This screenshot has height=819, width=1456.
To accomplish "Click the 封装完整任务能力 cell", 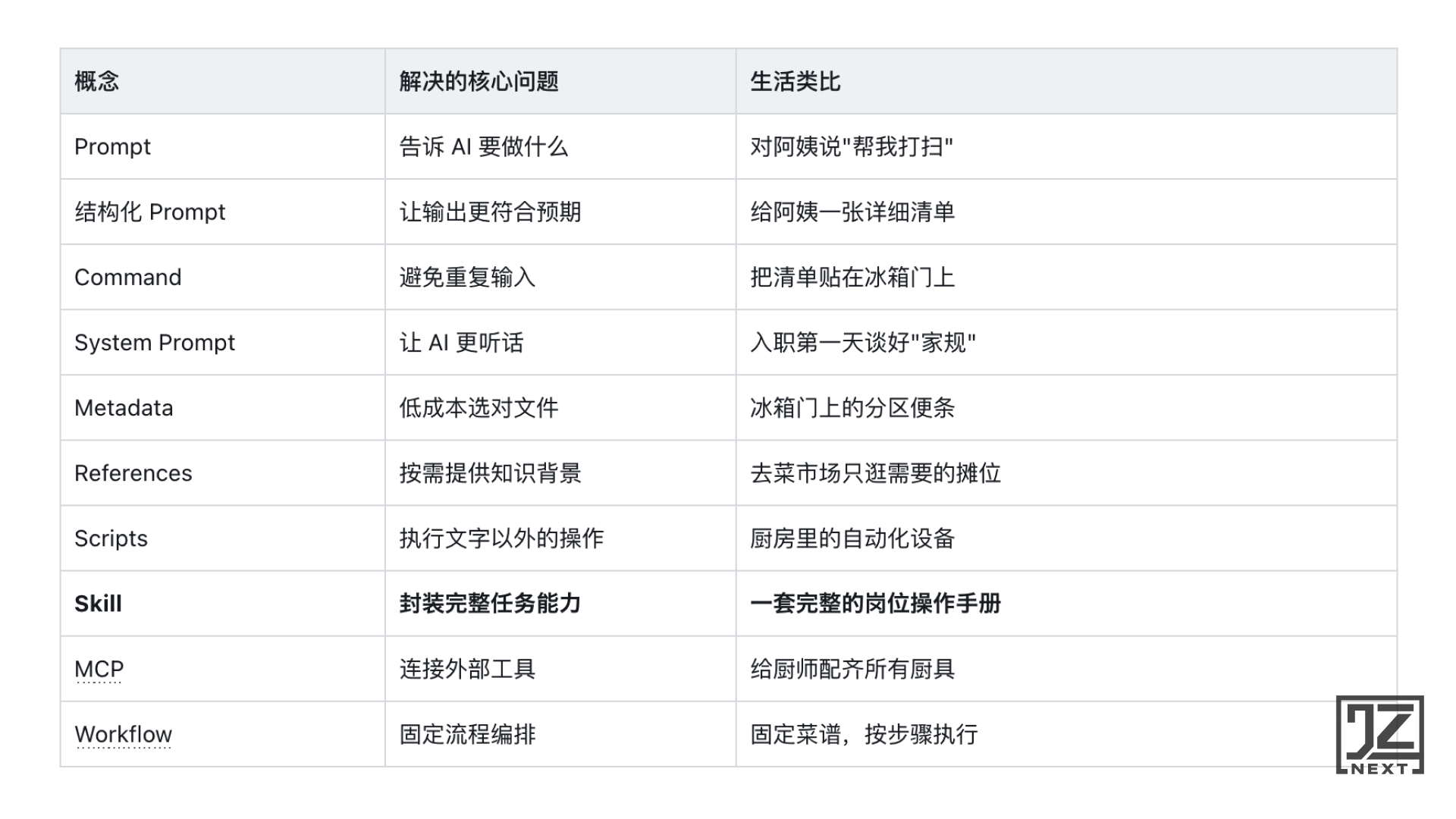I will coord(491,604).
